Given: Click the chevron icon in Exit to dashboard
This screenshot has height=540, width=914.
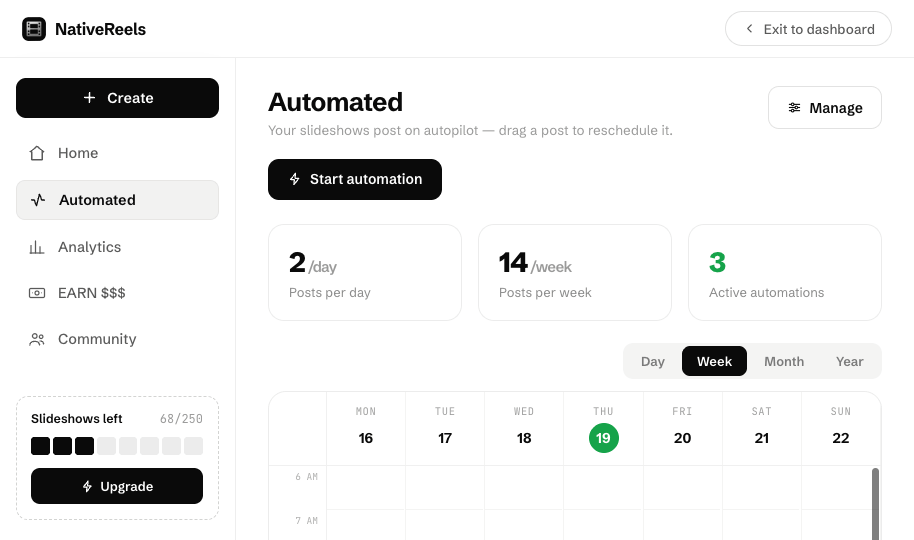Looking at the screenshot, I should (x=750, y=29).
